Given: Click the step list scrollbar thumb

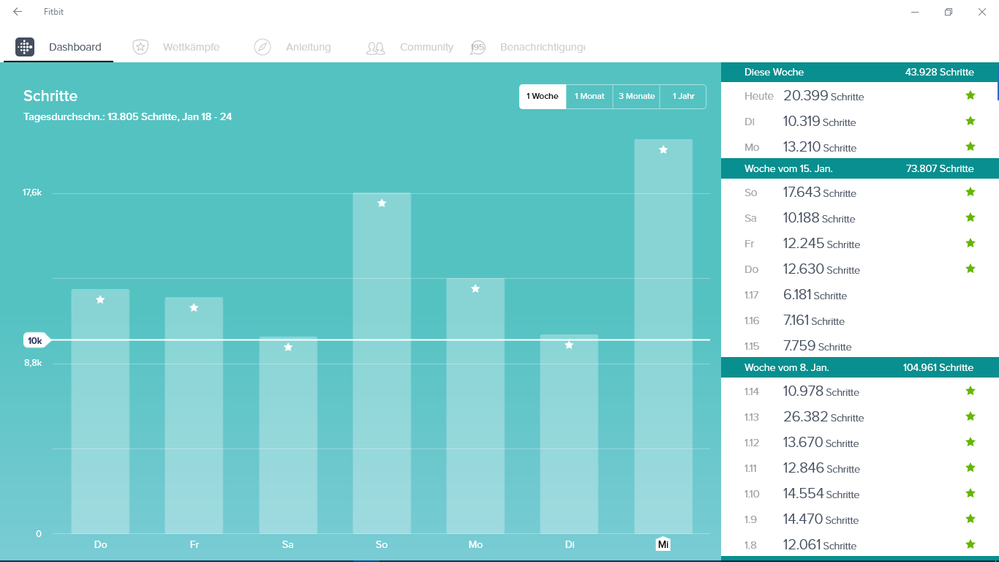Looking at the screenshot, I should tap(997, 82).
